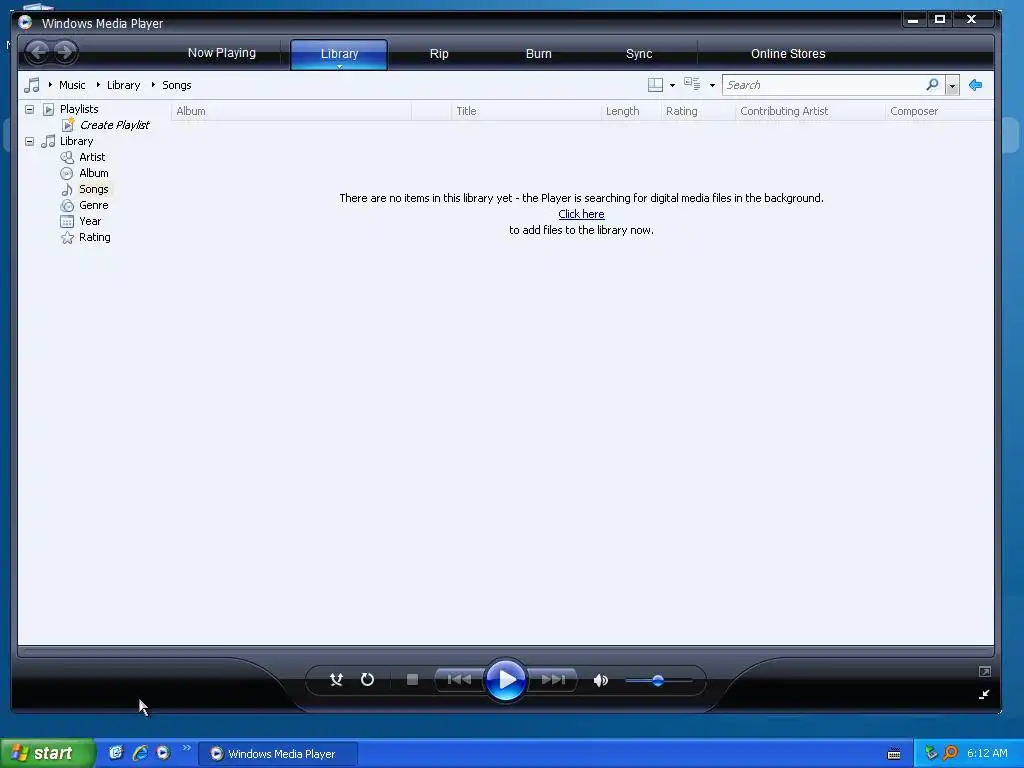This screenshot has width=1024, height=768.
Task: Open the search options dropdown
Action: [952, 86]
